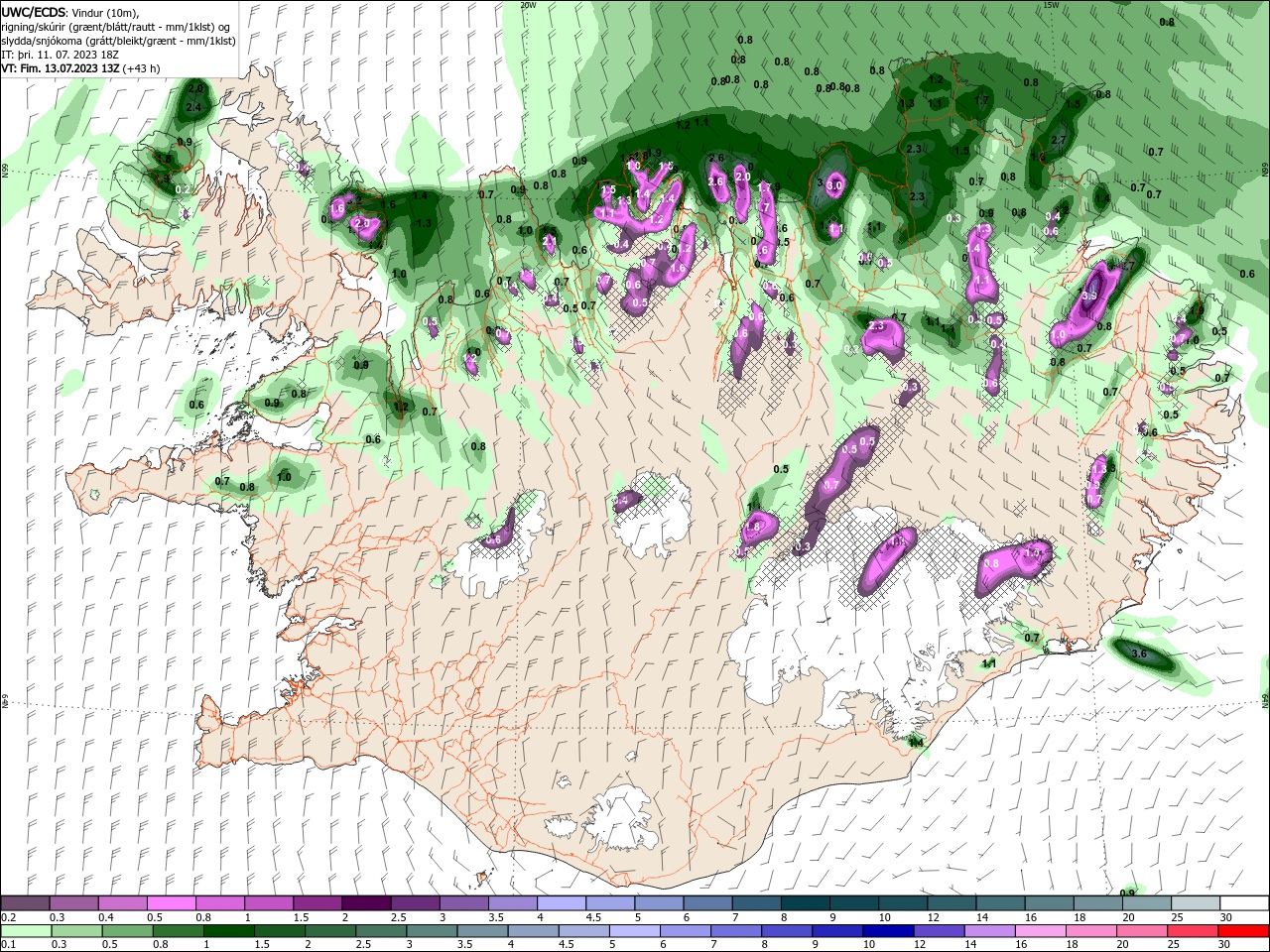Select the bright pink 0.5–0.8 legend swatch
This screenshot has width=1270, height=952.
(172, 903)
